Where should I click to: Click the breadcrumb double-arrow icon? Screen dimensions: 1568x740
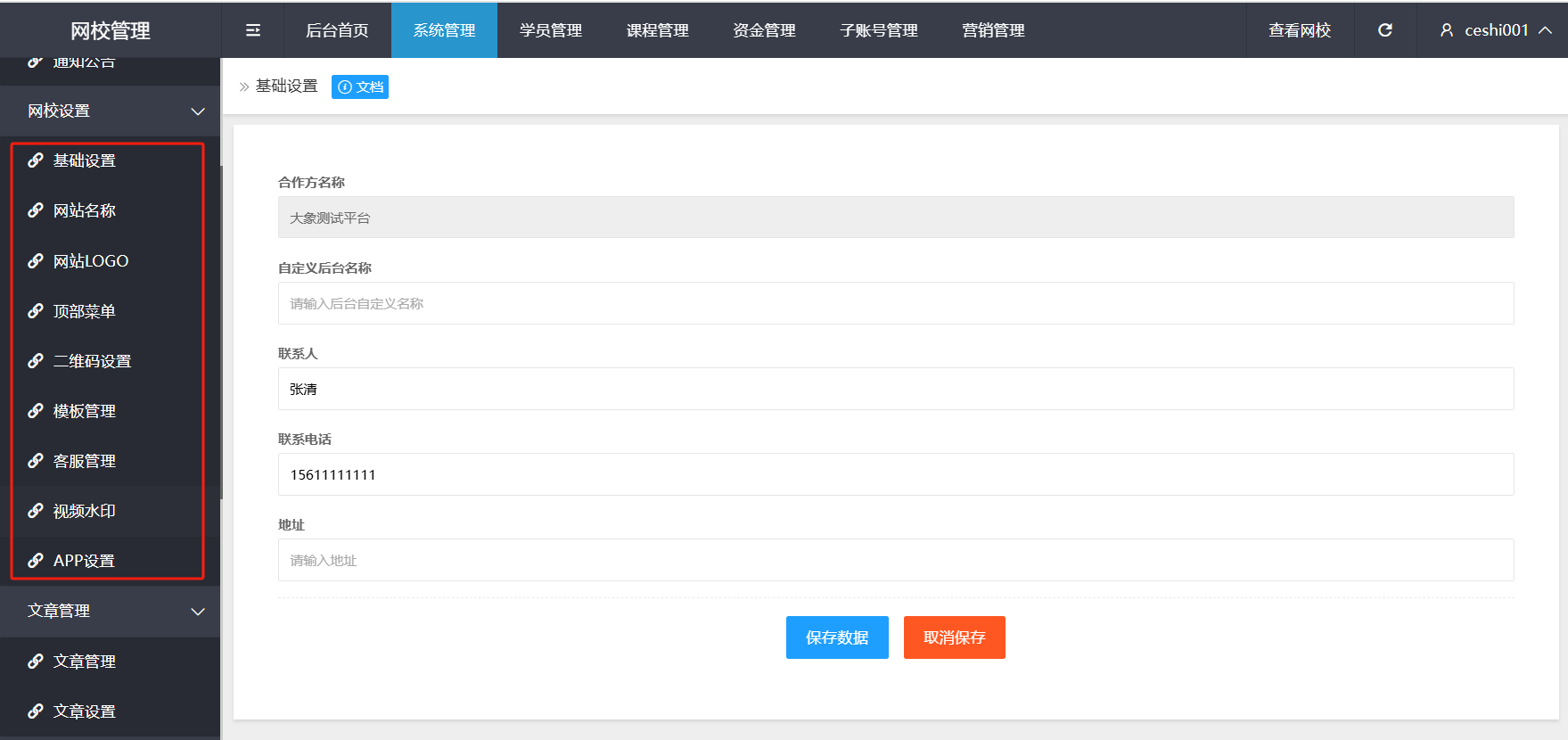[x=244, y=86]
